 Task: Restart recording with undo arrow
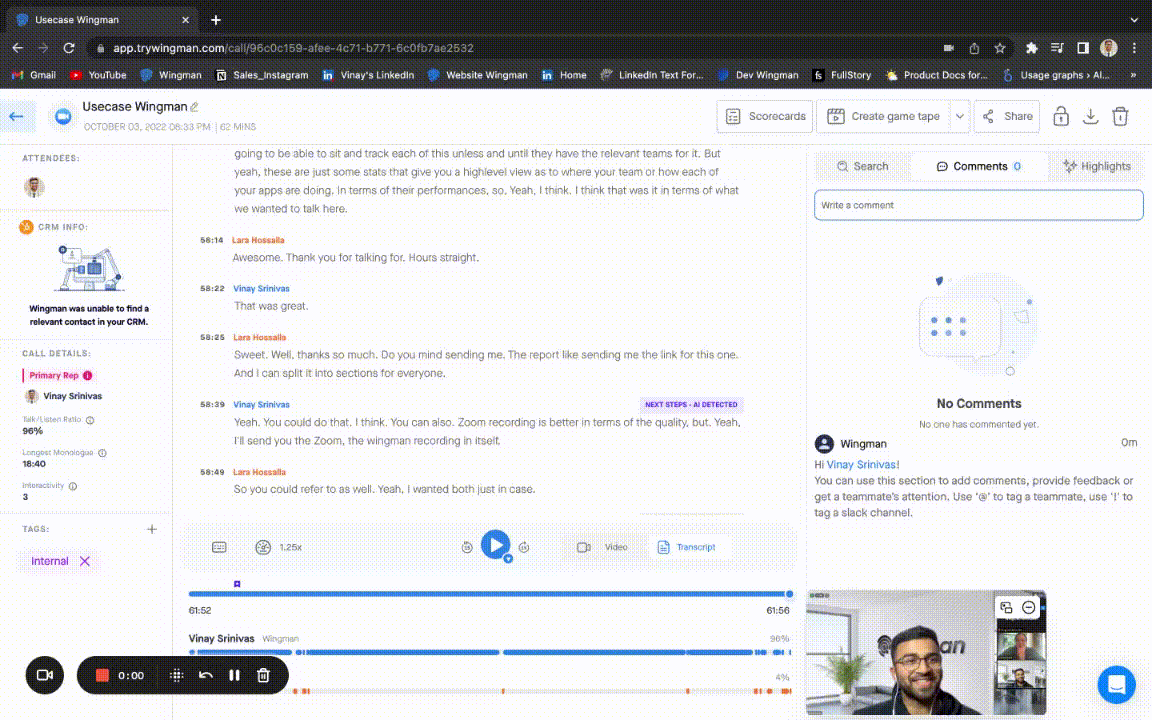(x=206, y=675)
